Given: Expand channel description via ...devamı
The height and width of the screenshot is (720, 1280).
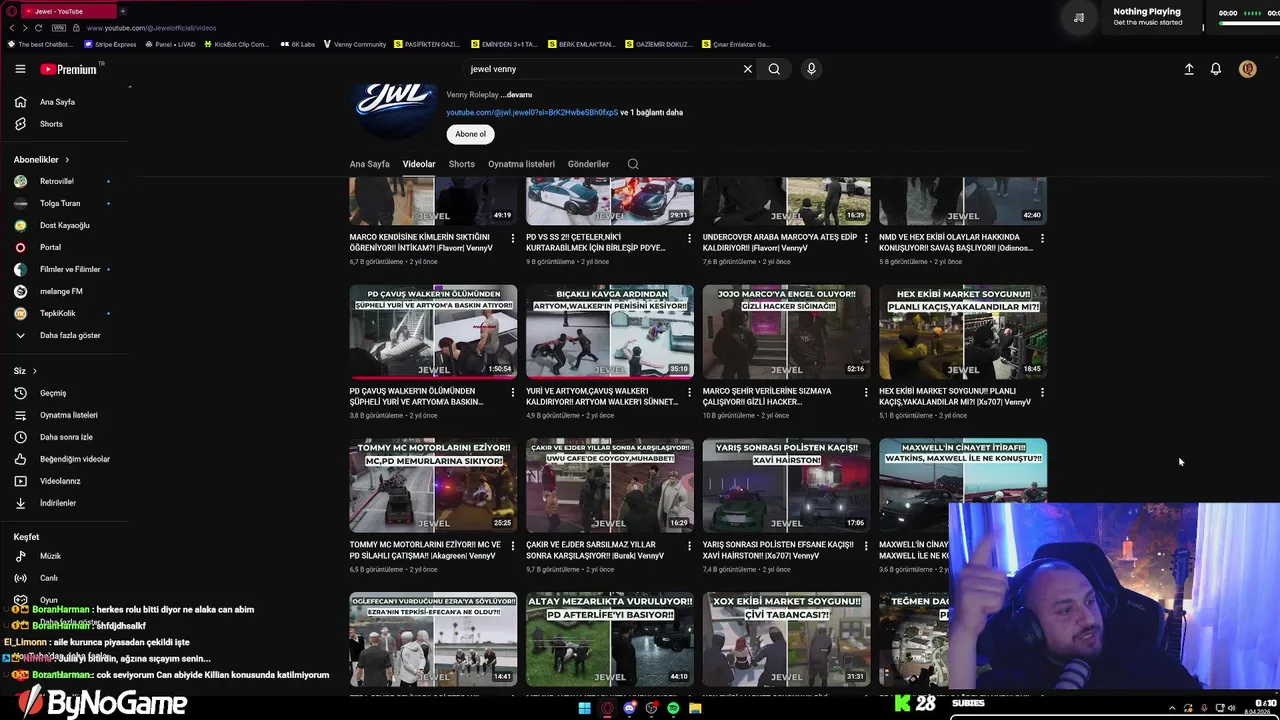Looking at the screenshot, I should (x=516, y=95).
